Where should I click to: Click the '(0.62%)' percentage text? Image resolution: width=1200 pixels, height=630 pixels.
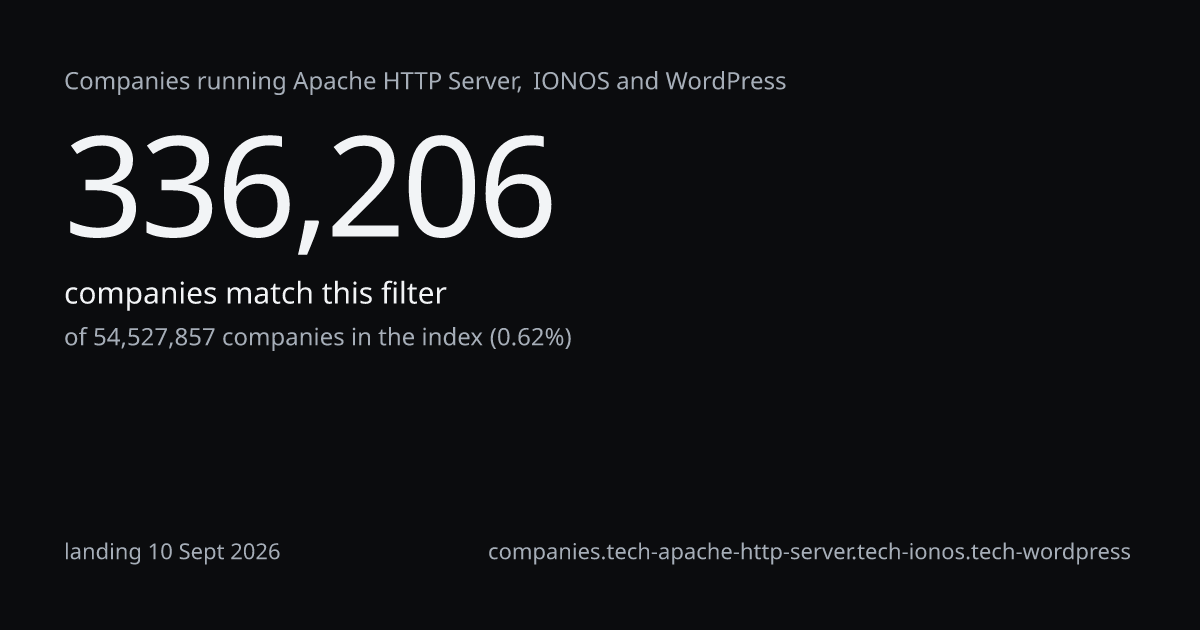[x=530, y=337]
